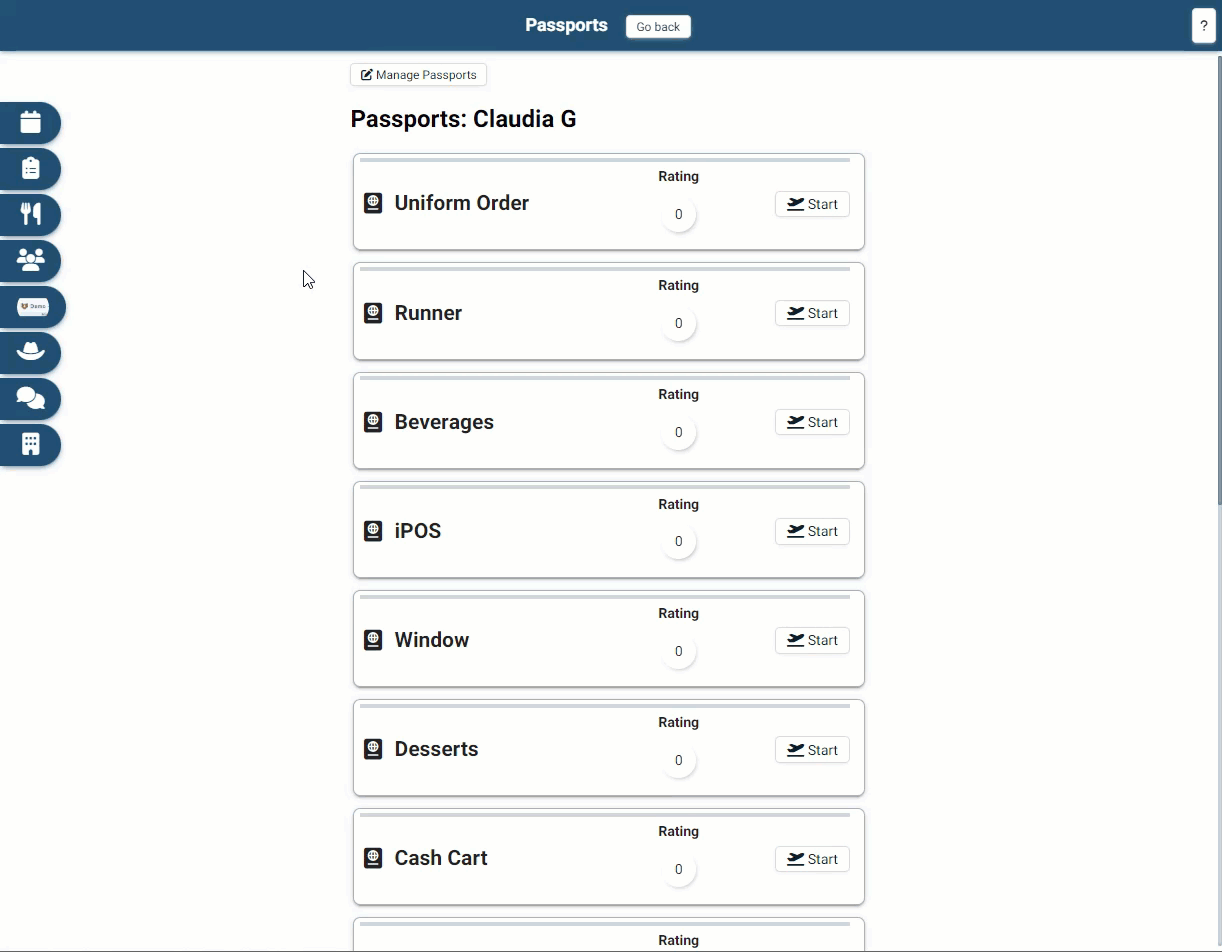Click the Desserts rating value circle
Screen dimensions: 1222x952
(678, 760)
